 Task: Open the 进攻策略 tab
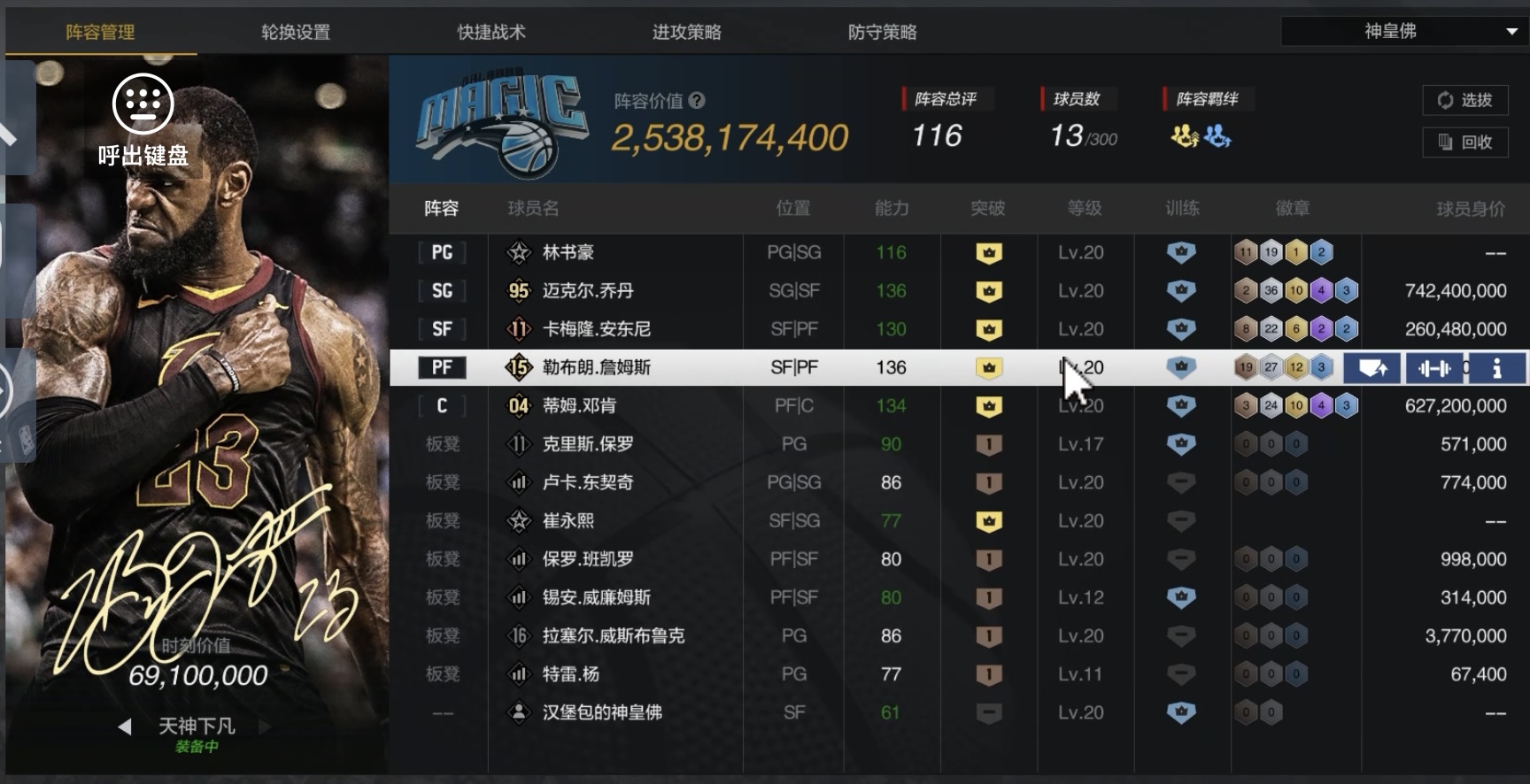click(x=687, y=32)
